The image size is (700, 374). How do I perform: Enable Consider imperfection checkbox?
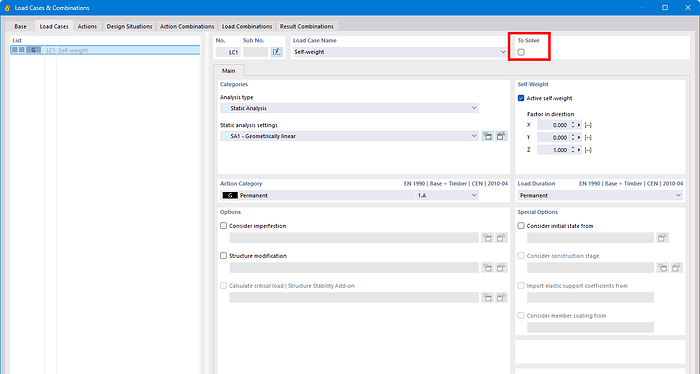(x=224, y=226)
